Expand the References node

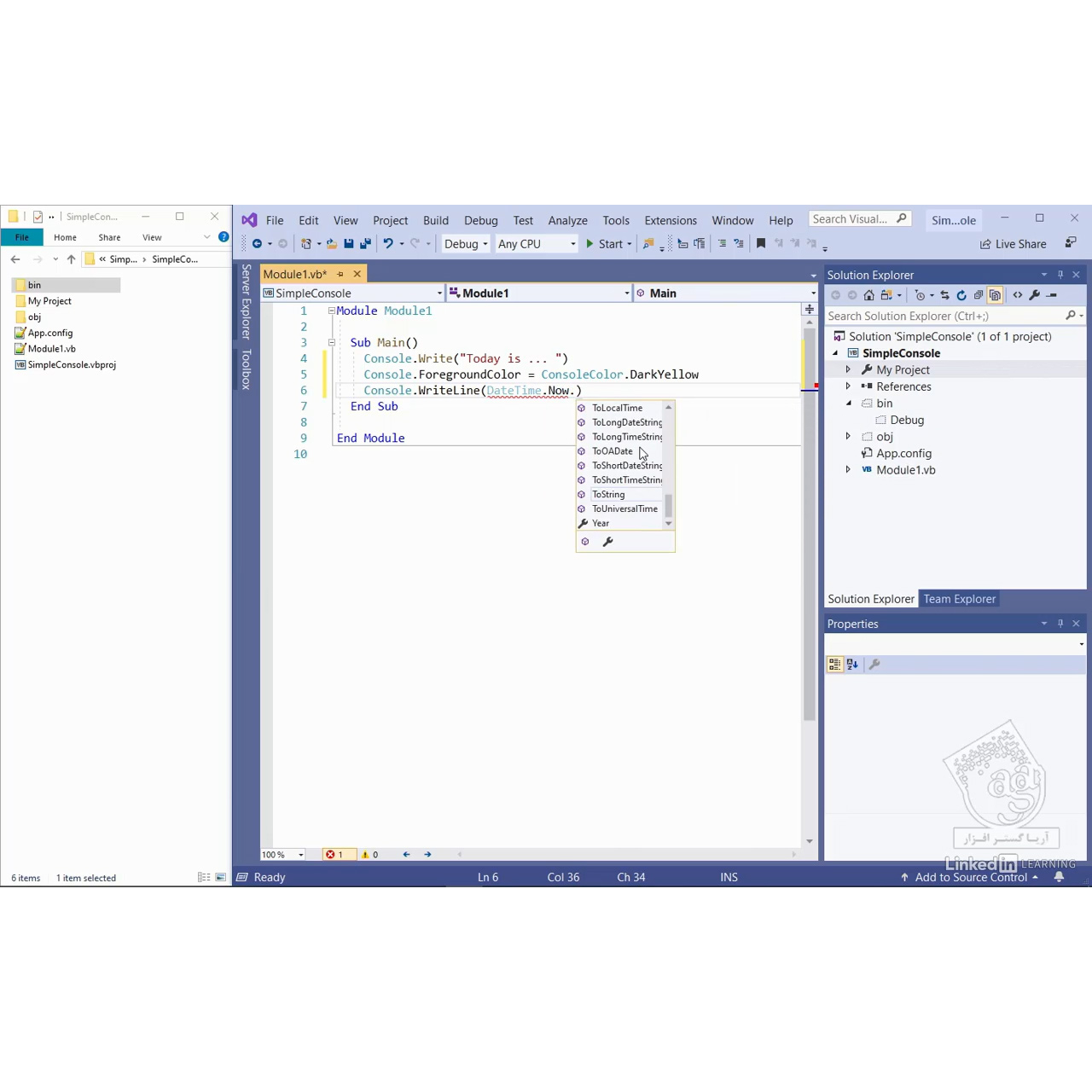click(848, 386)
